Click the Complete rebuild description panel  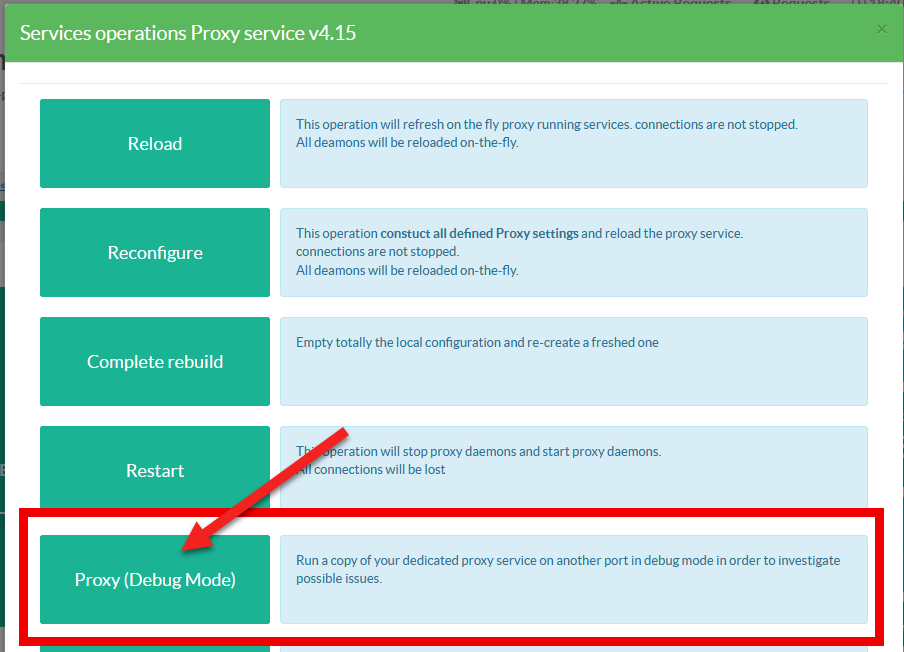click(573, 361)
